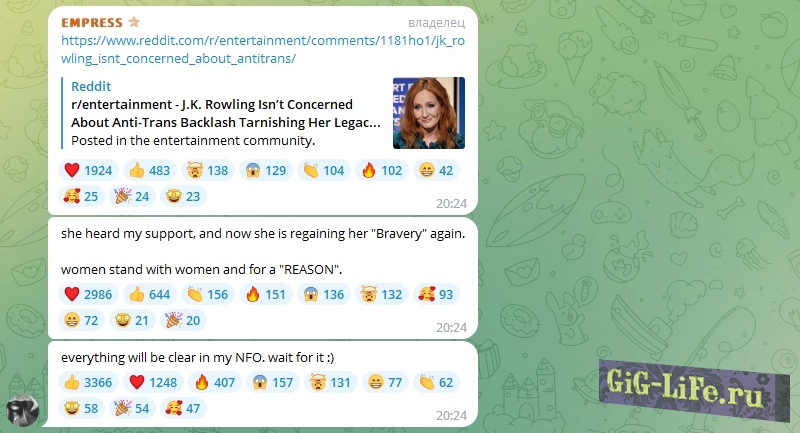
Task: Click the fire reaction showing 102
Action: coord(382,170)
